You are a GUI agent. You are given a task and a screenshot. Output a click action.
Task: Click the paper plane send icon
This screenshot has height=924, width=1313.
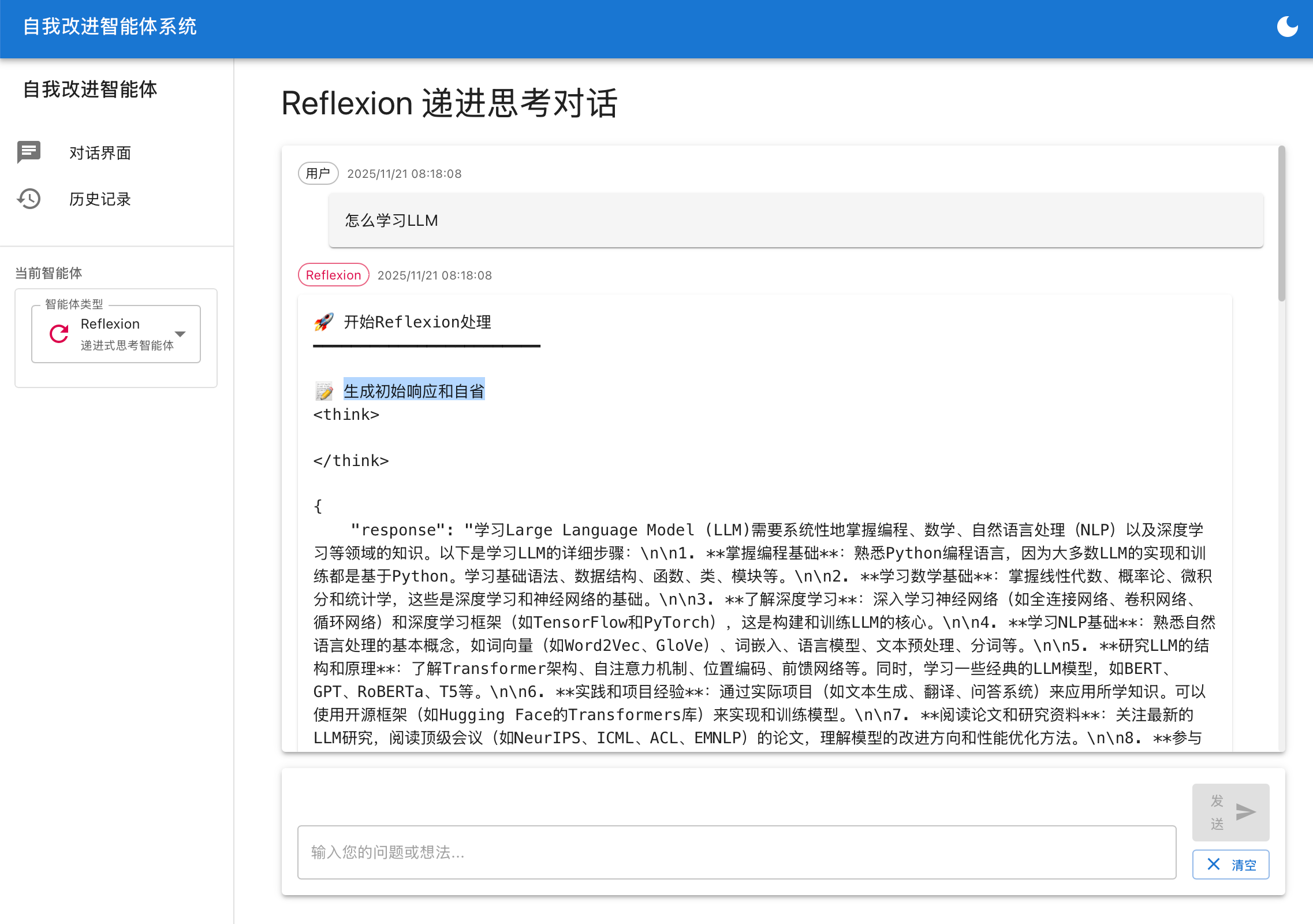pos(1245,811)
